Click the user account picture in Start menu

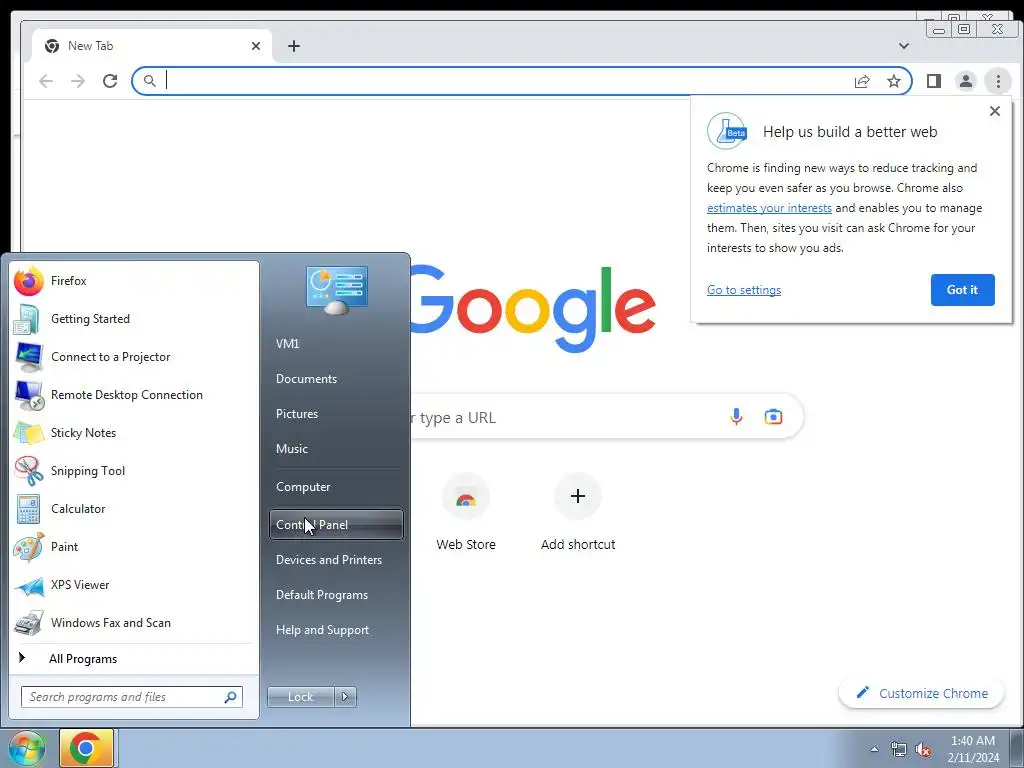point(337,290)
